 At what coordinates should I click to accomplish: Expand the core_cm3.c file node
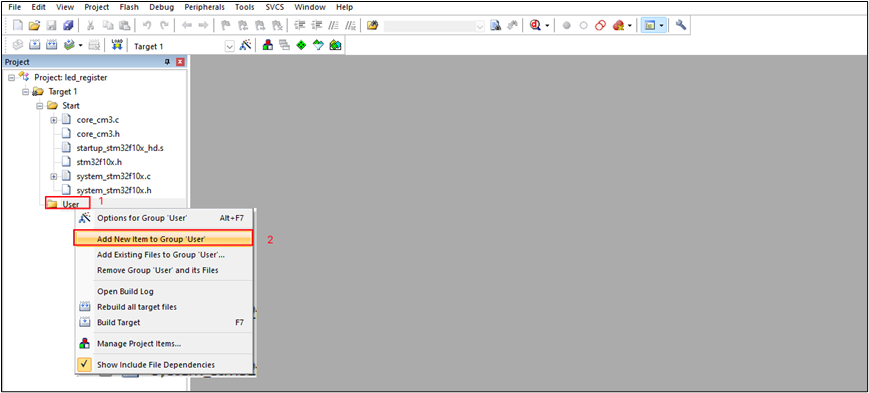click(x=54, y=120)
